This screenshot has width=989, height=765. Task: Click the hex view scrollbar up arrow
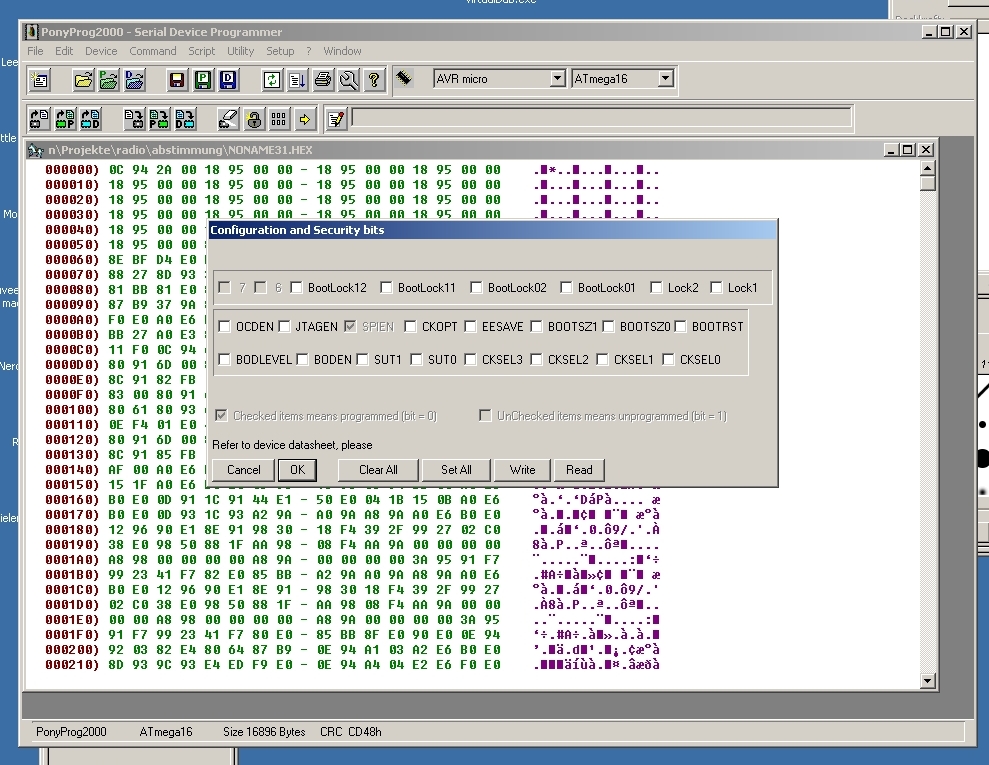click(927, 168)
